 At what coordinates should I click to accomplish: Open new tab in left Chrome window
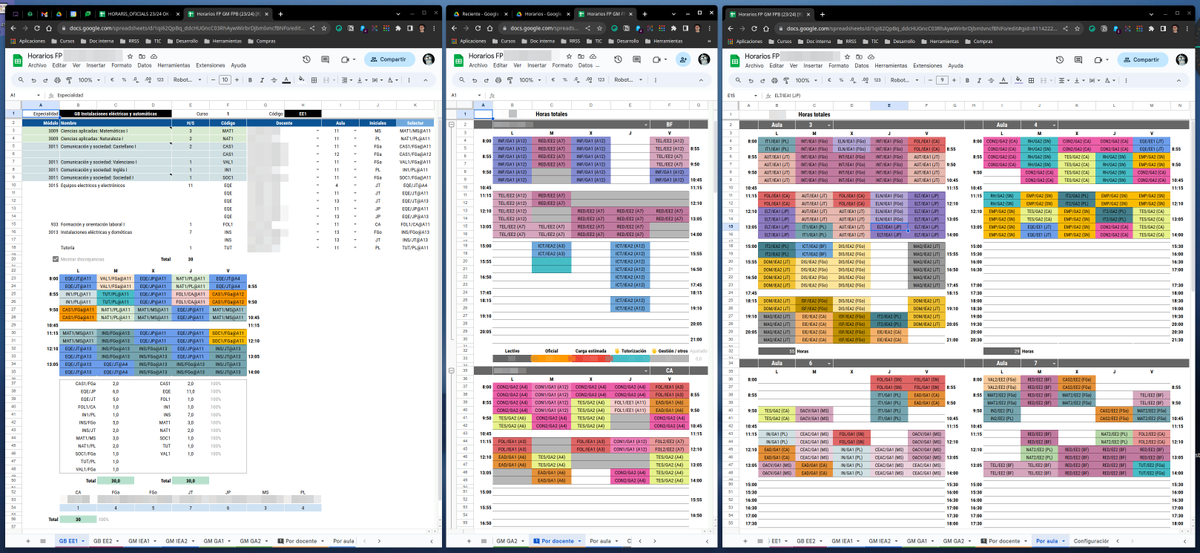pyautogui.click(x=280, y=14)
